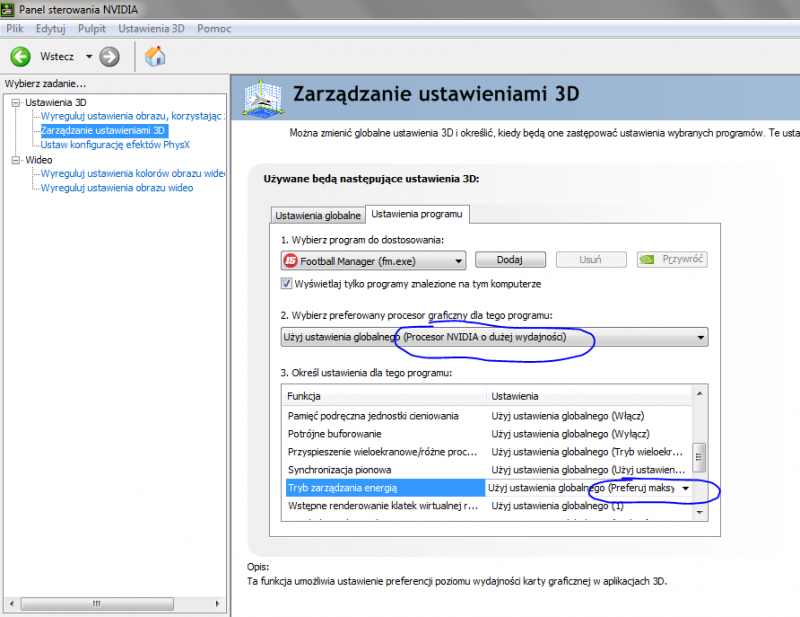Open the Edytuj menu
The width and height of the screenshot is (800, 617).
click(x=51, y=29)
